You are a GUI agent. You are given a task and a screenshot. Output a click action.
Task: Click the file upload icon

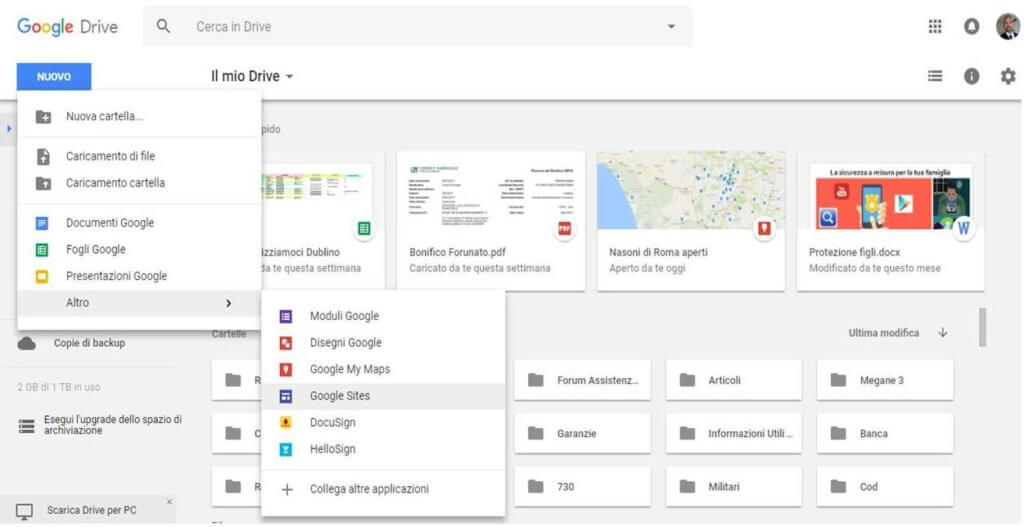[42, 157]
